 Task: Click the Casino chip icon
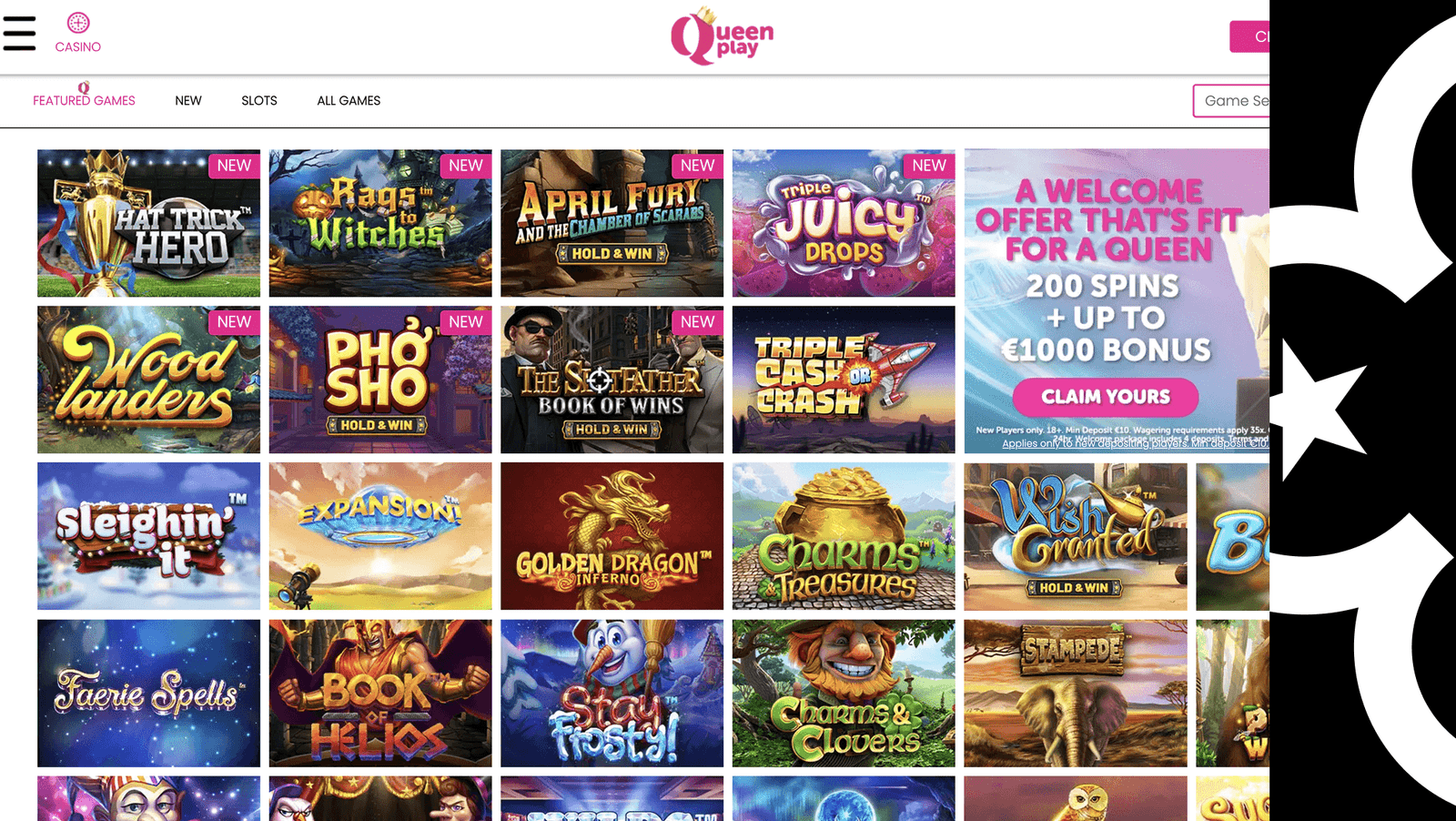[78, 23]
